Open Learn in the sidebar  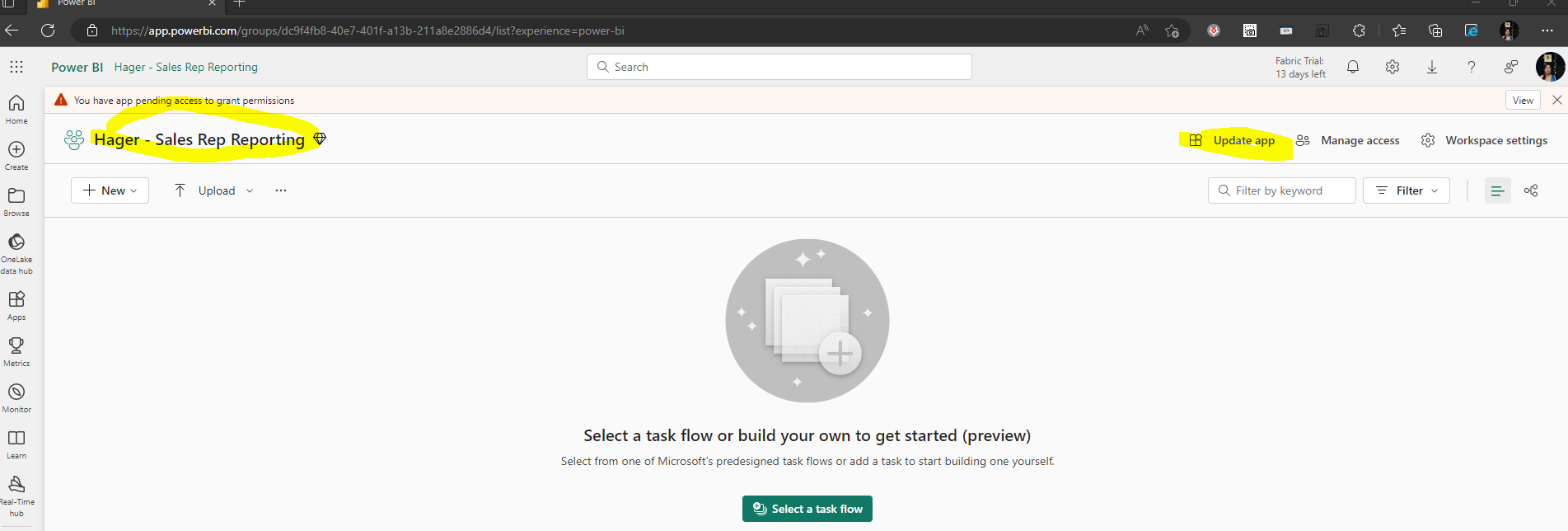tap(16, 444)
